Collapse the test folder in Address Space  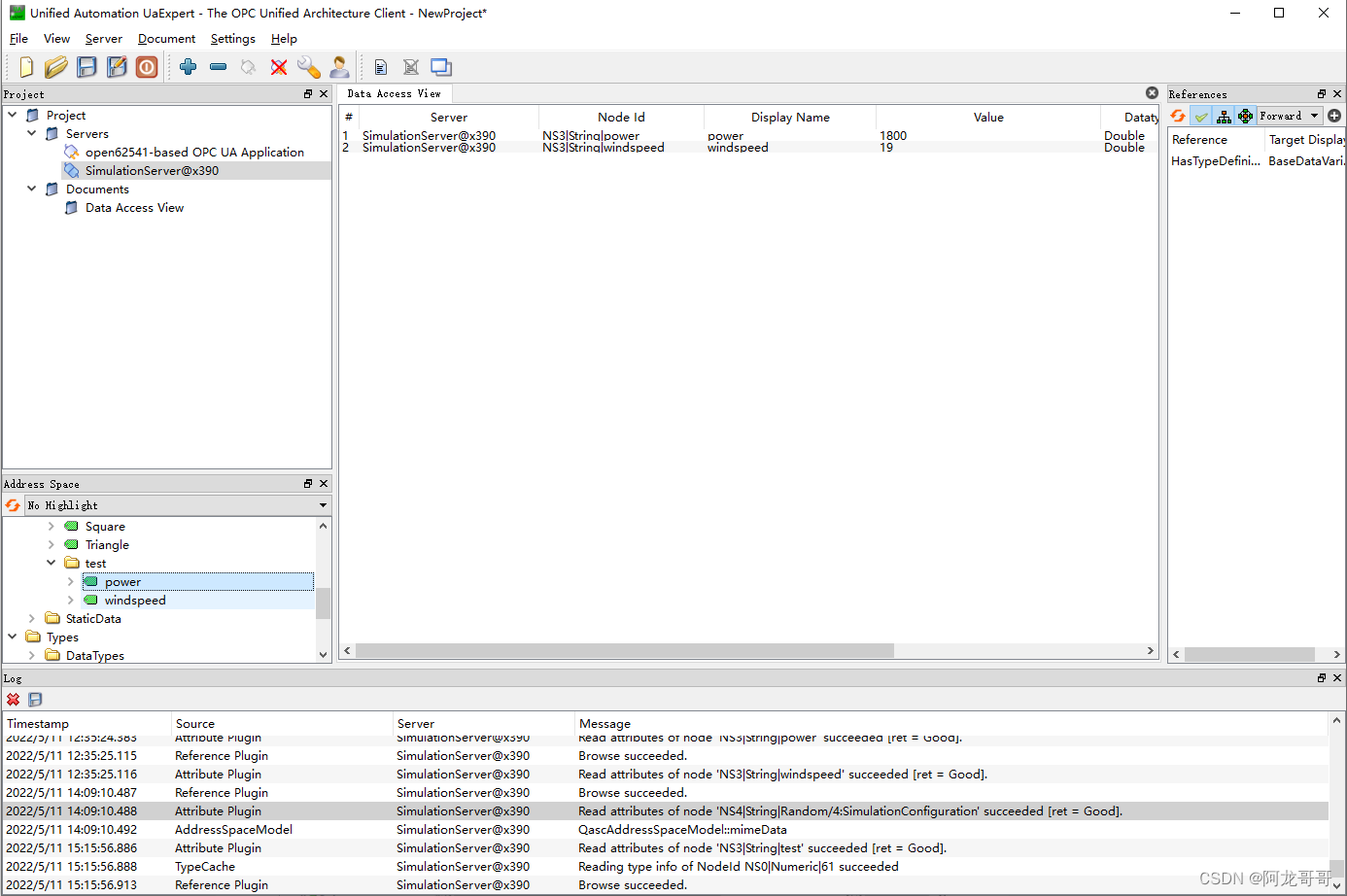click(51, 563)
